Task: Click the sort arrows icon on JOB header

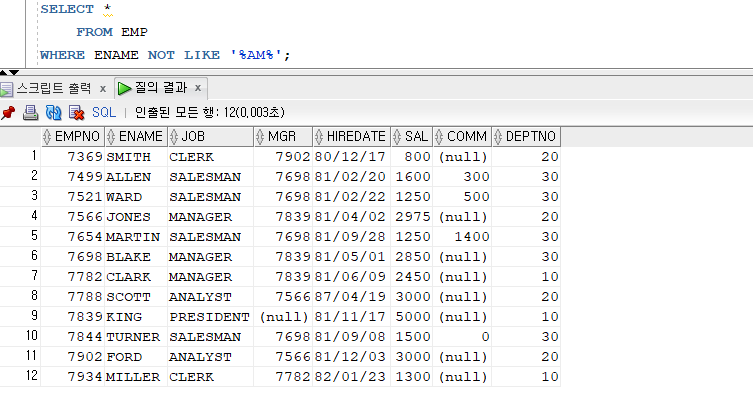Action: tap(174, 137)
